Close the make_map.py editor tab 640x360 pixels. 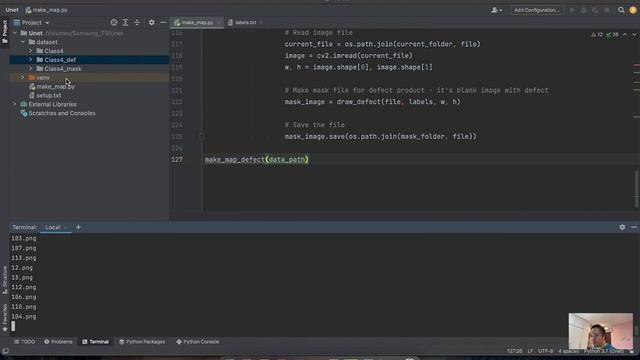click(218, 22)
